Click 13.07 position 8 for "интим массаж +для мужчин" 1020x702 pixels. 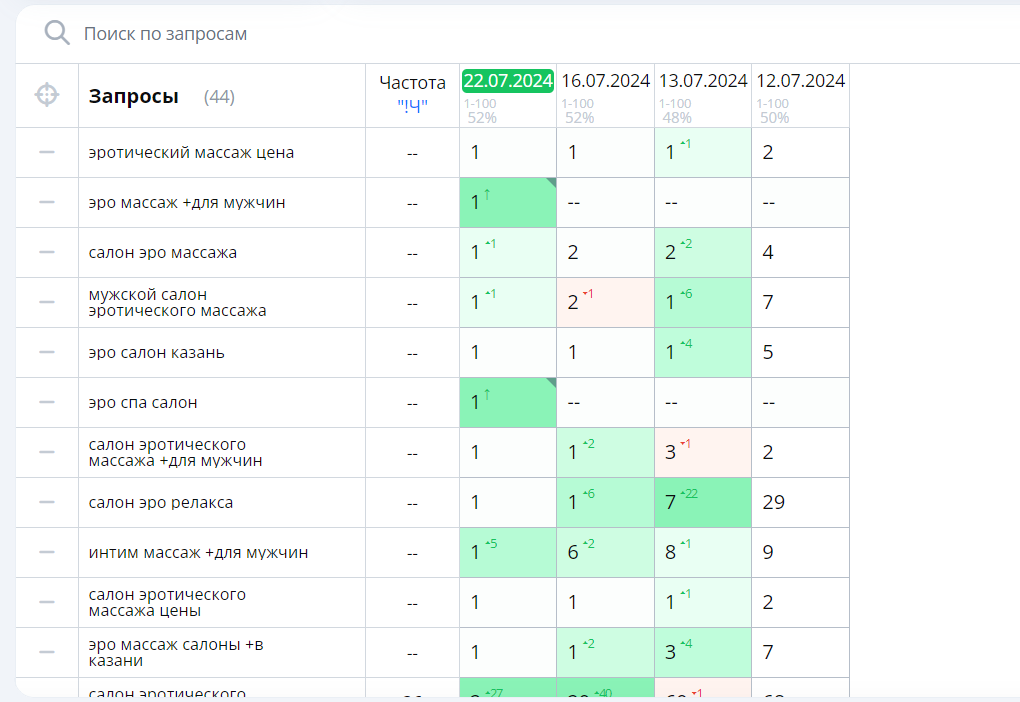click(x=703, y=552)
